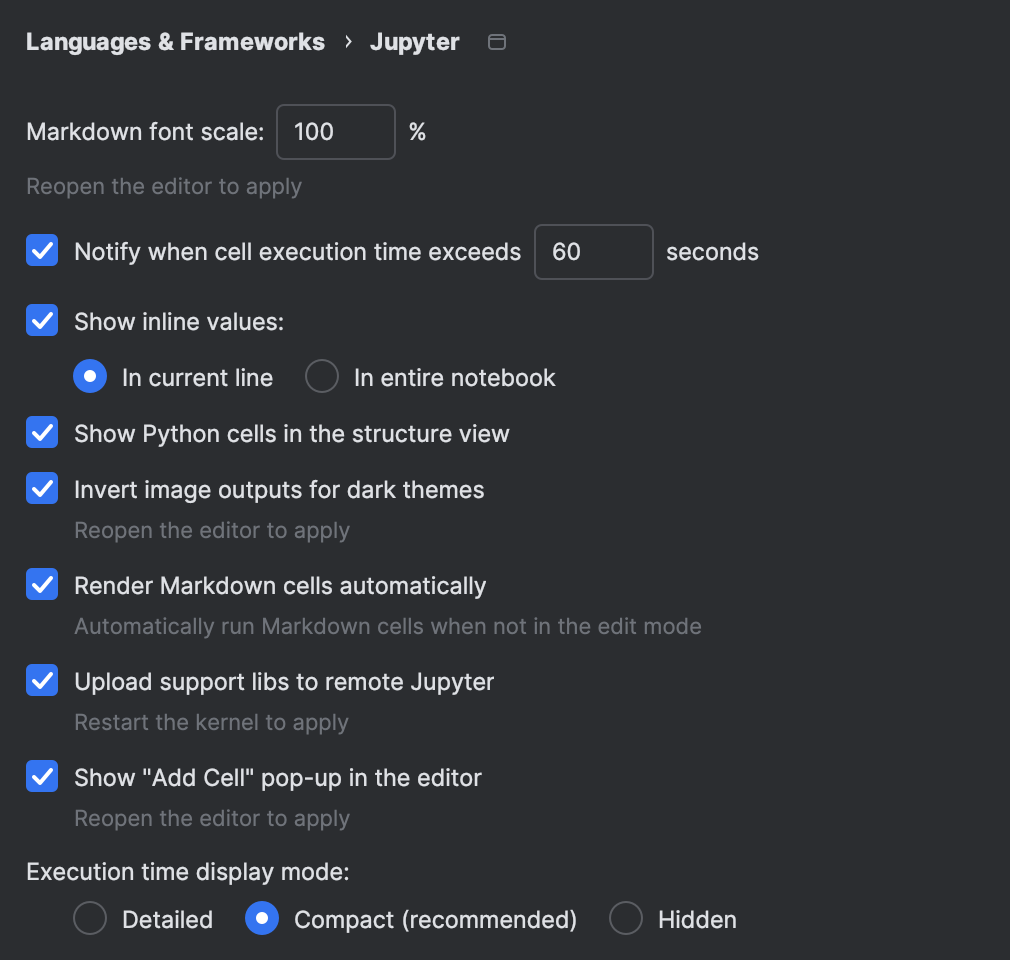Viewport: 1010px width, 960px height.
Task: Click the Jupyter breadcrumb title
Action: pos(414,42)
